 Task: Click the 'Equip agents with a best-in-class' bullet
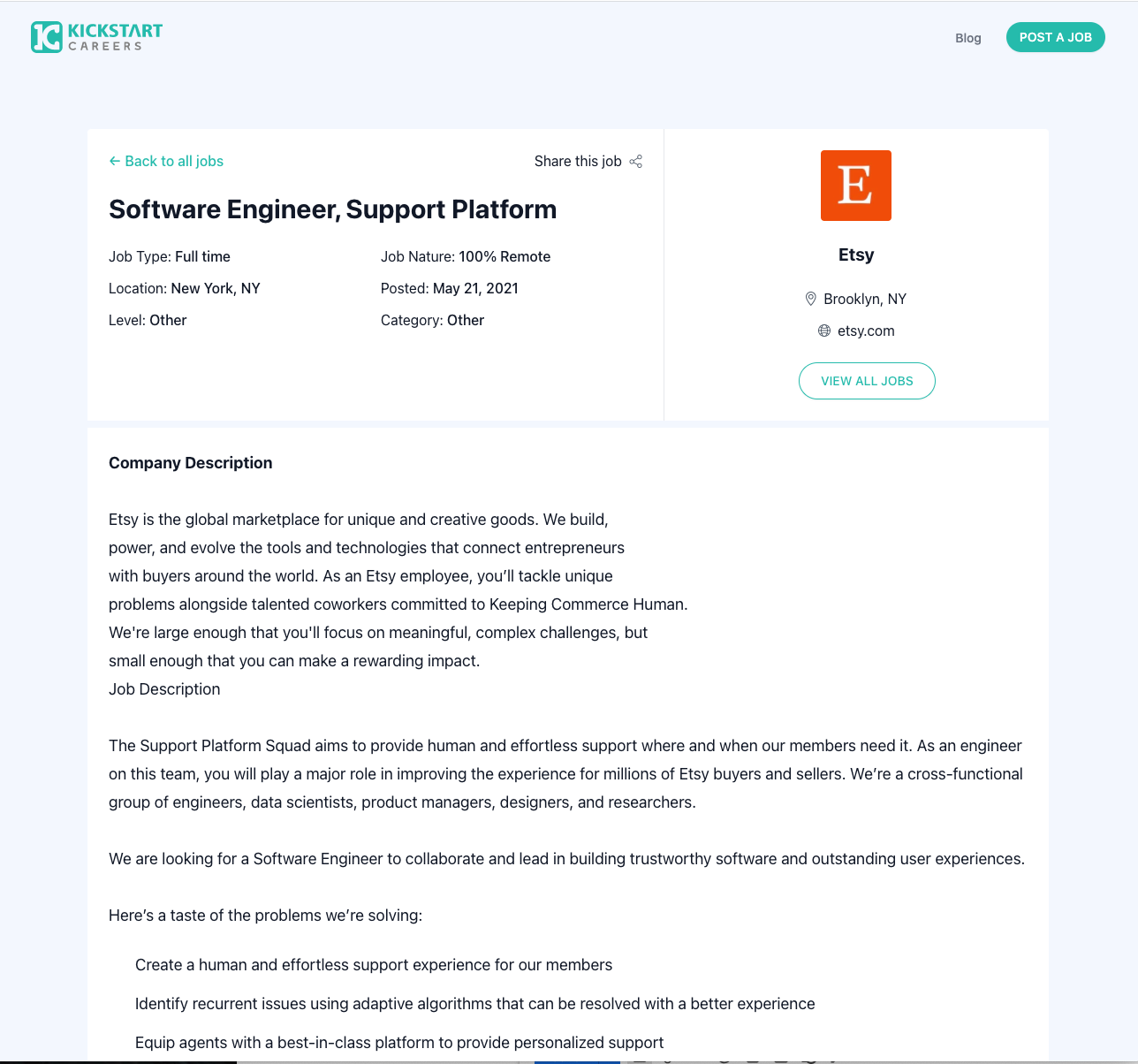coord(399,1043)
